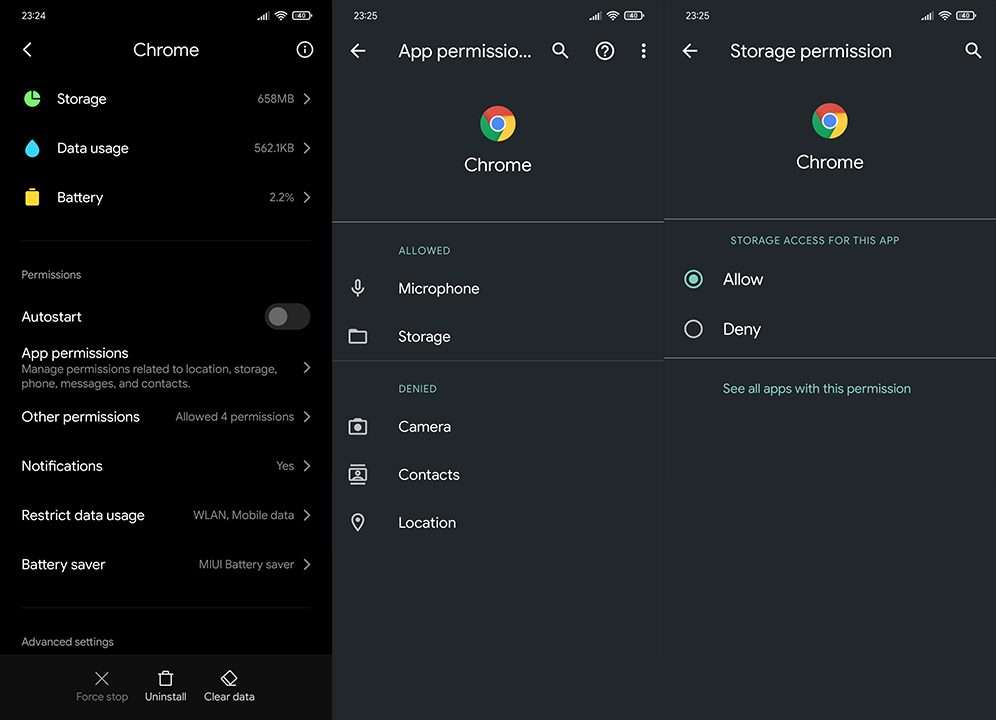Viewport: 996px width, 720px height.
Task: Tap battery status icon on Storage permission screen
Action: pyautogui.click(x=966, y=15)
